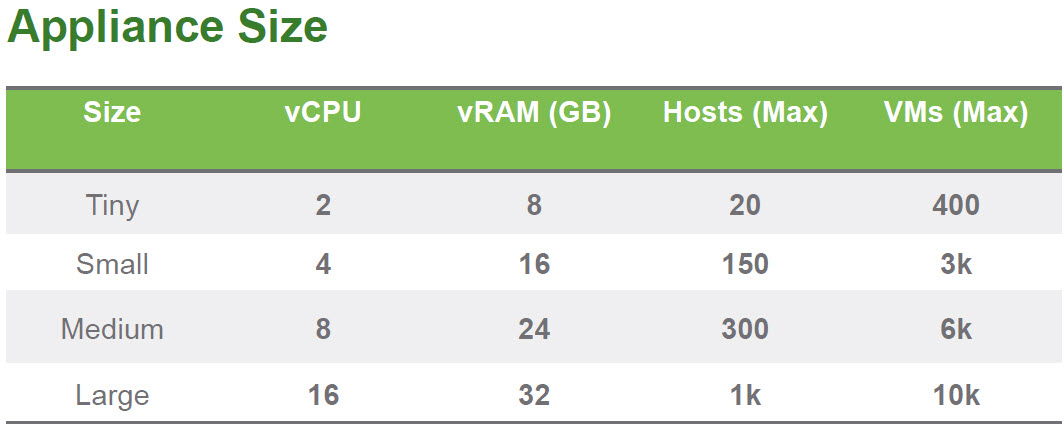Click the Appliance Size heading
This screenshot has height=424, width=1064.
point(167,29)
